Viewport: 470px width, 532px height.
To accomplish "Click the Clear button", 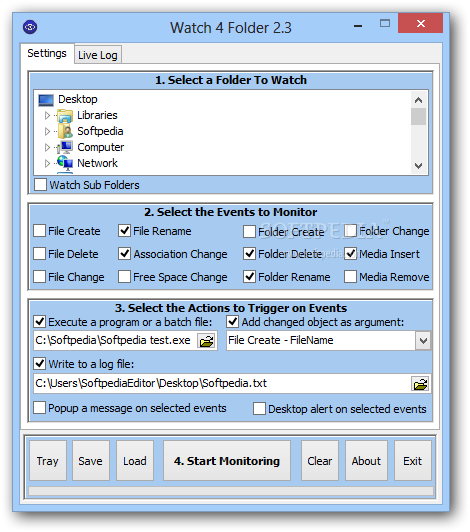I will click(x=320, y=461).
